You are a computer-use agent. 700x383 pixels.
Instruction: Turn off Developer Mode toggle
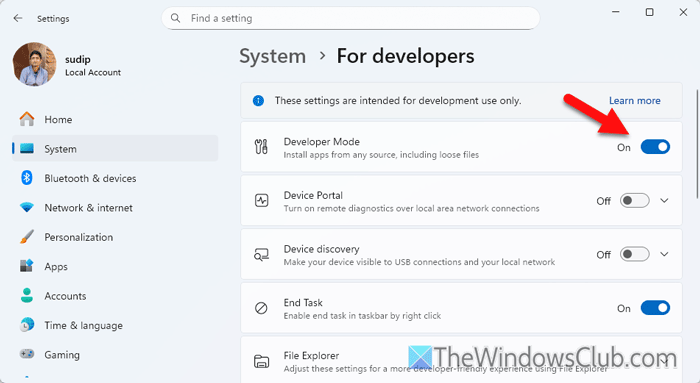pyautogui.click(x=655, y=147)
